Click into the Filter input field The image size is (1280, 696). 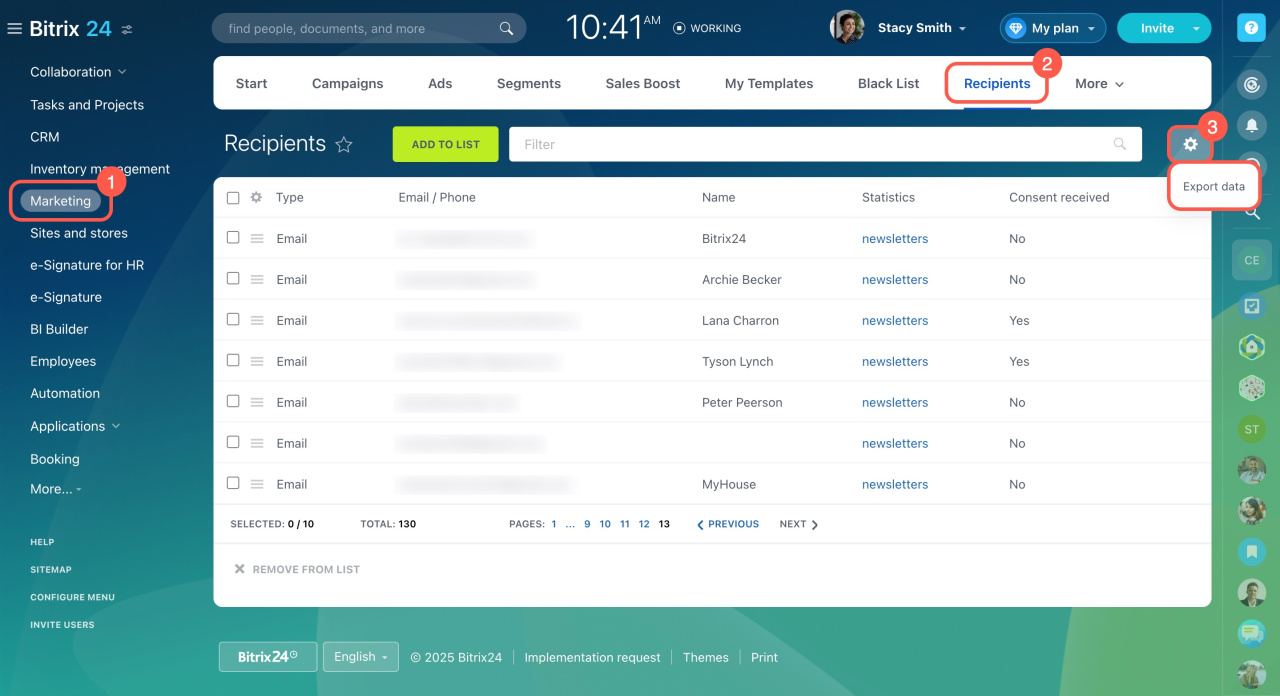825,144
